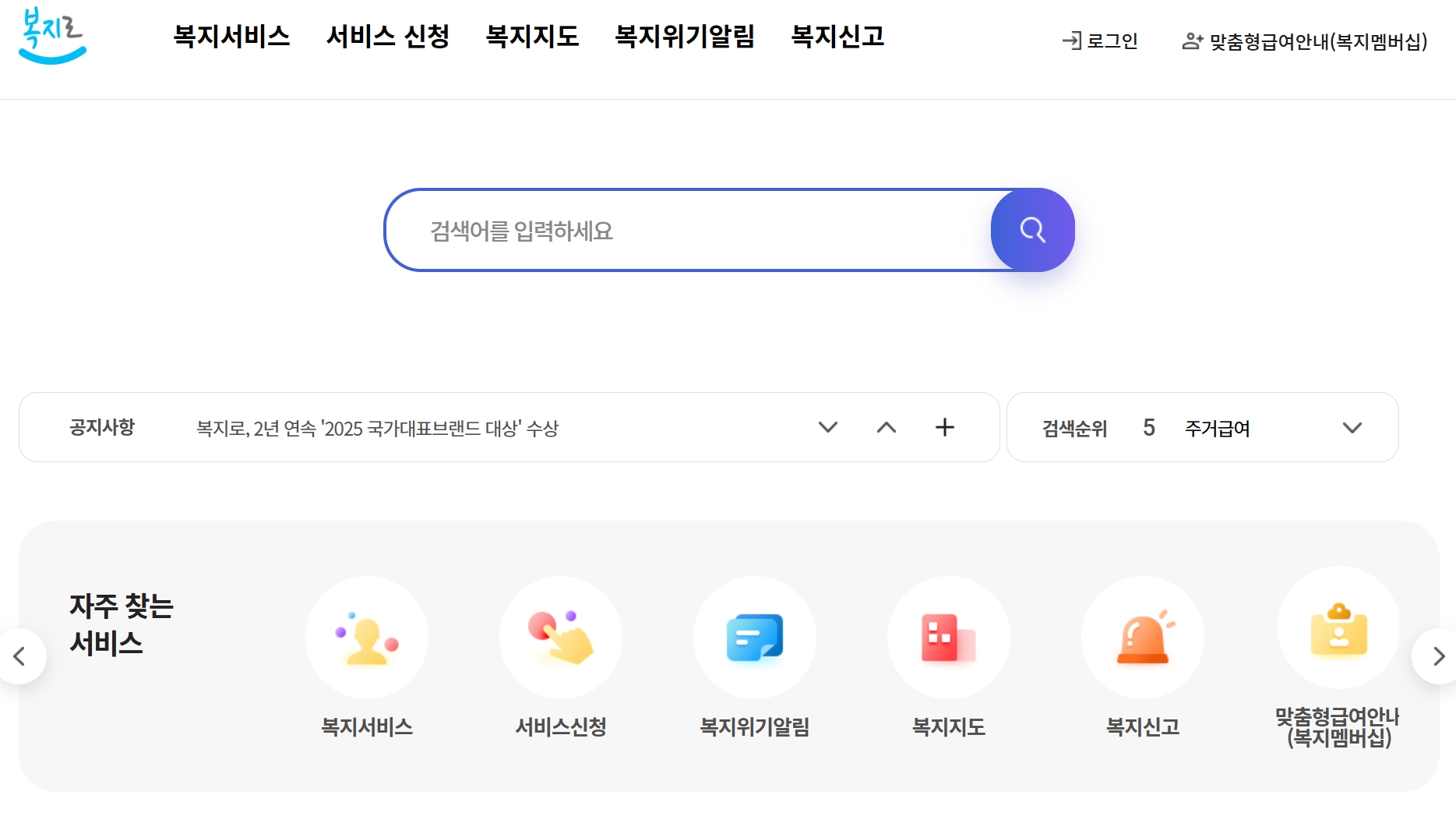Show the next notice with the down chevron
The width and height of the screenshot is (1456, 834).
click(x=828, y=427)
